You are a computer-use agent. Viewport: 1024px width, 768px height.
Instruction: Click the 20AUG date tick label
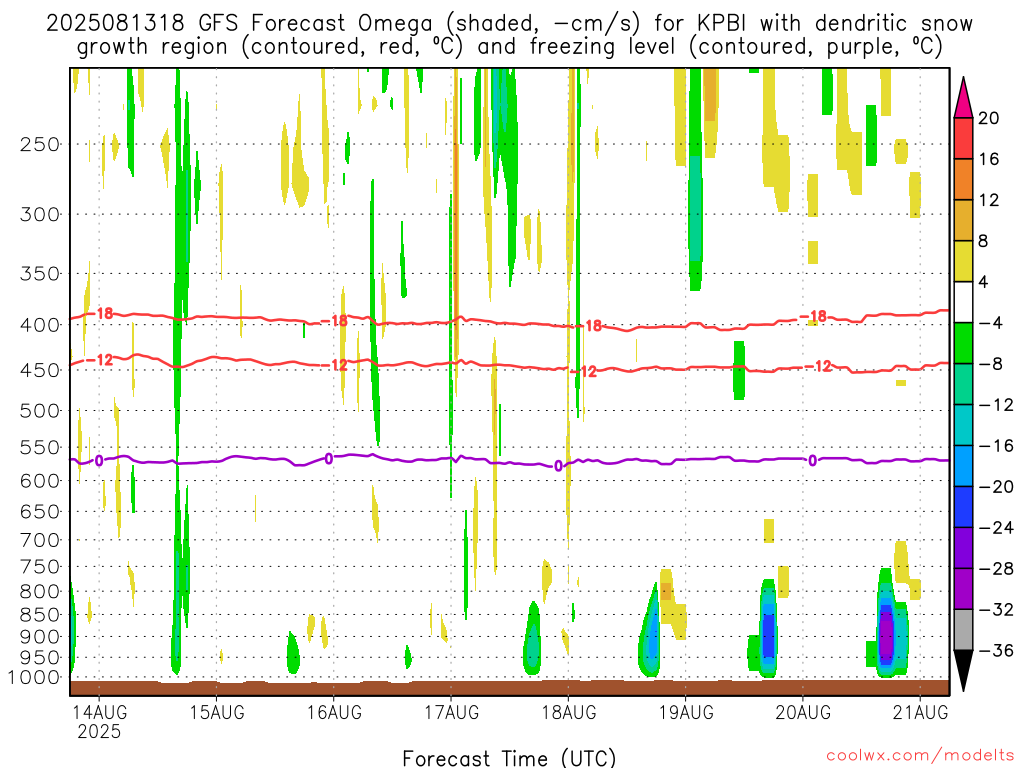pos(803,712)
